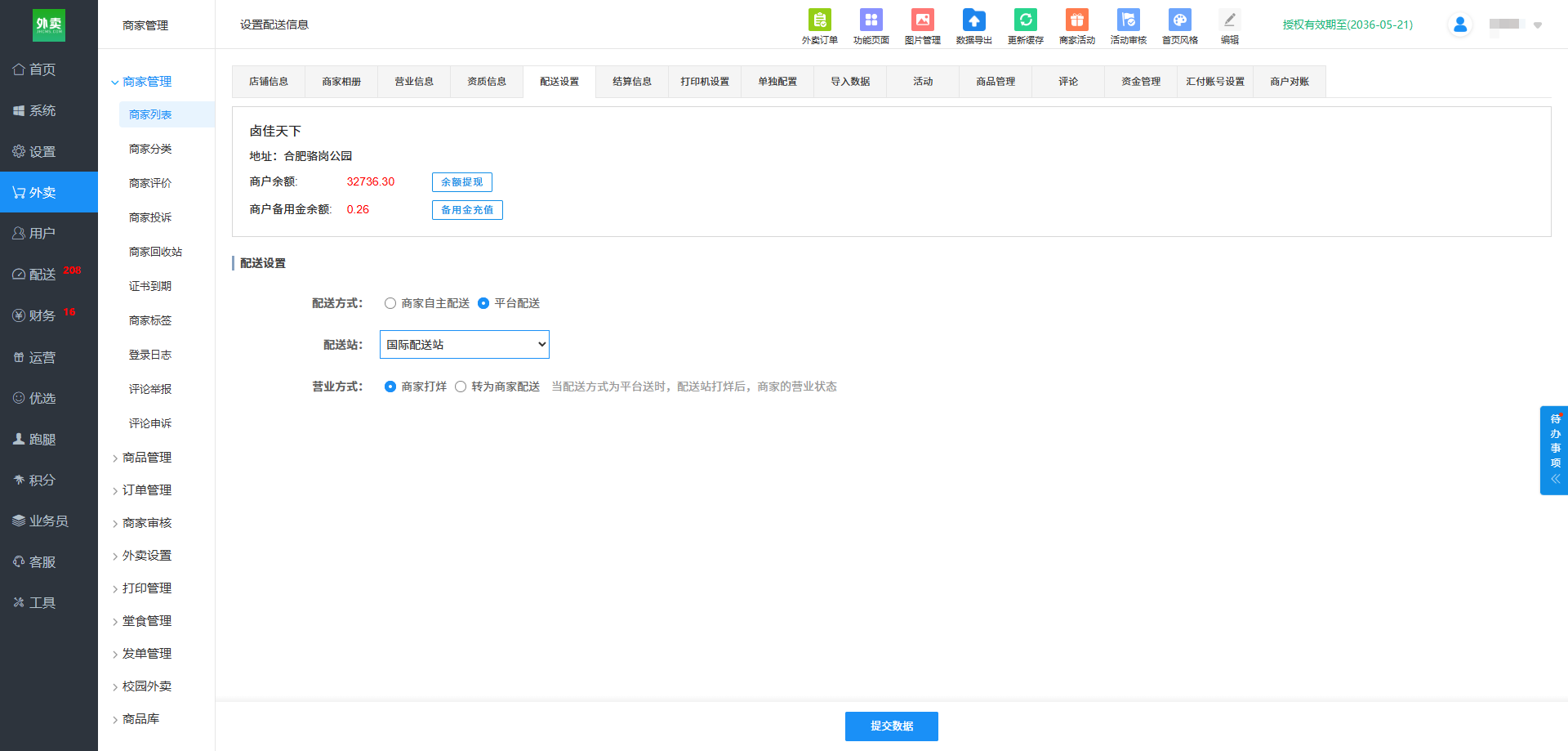The height and width of the screenshot is (751, 1568).
Task: Switch to the 汇付账号设置 tab
Action: (1215, 82)
